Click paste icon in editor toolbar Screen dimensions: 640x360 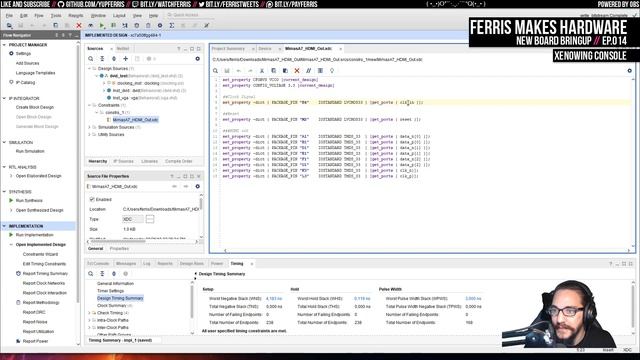(x=285, y=71)
